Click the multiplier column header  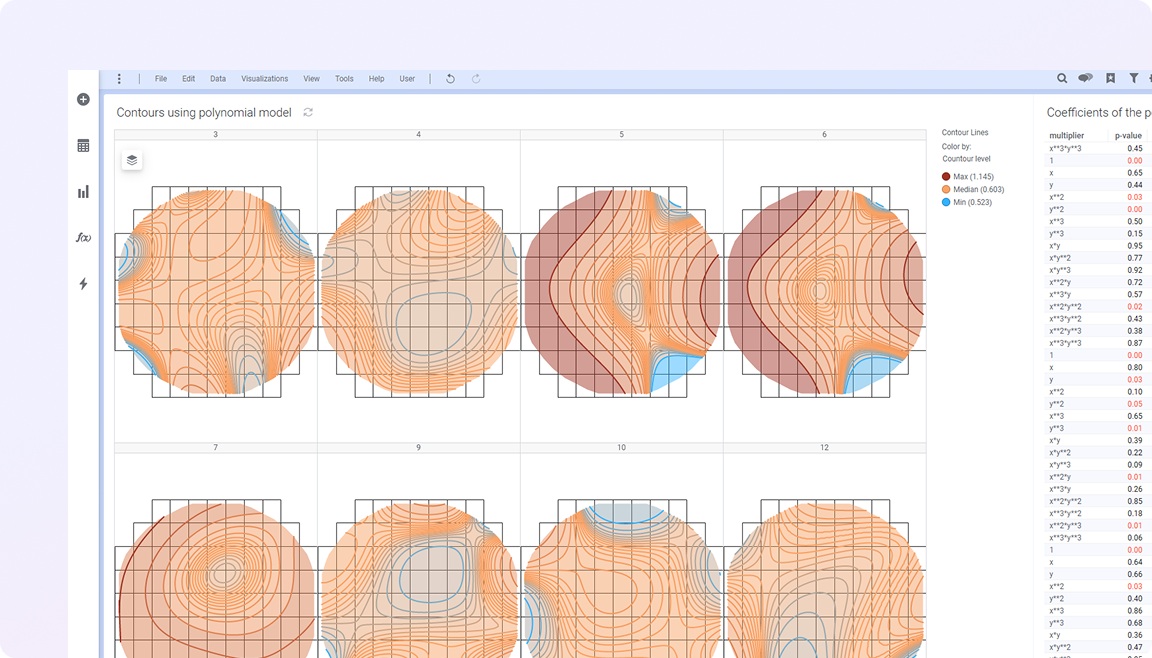(1069, 136)
